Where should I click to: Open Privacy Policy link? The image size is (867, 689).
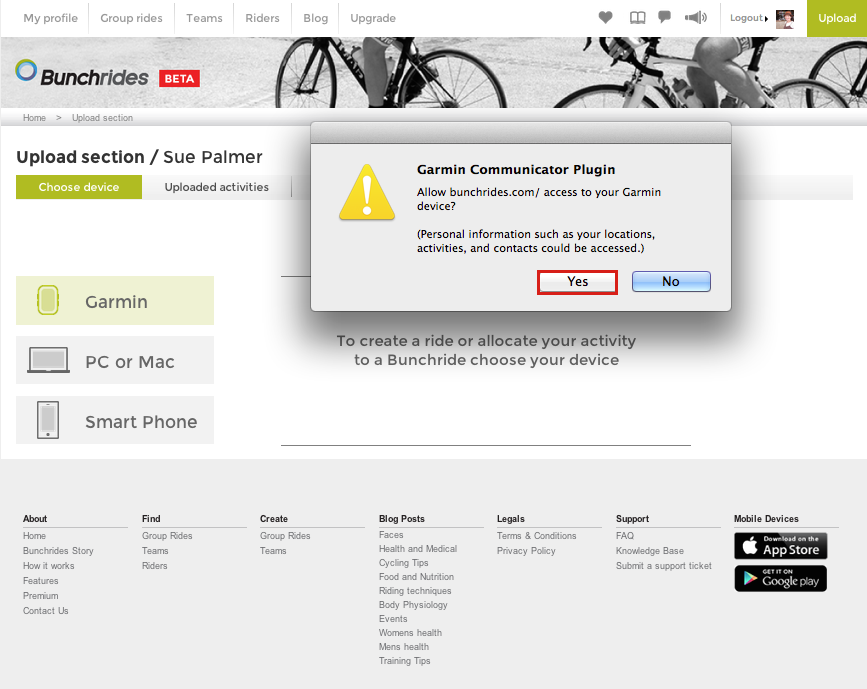tap(526, 551)
